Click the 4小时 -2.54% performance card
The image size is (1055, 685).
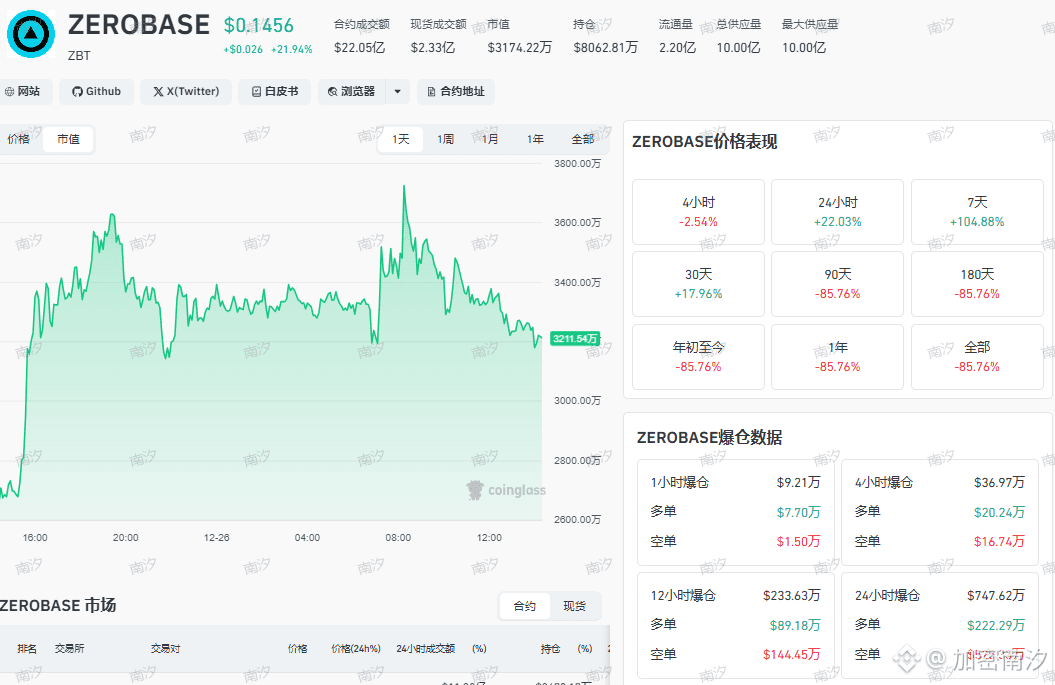point(698,212)
